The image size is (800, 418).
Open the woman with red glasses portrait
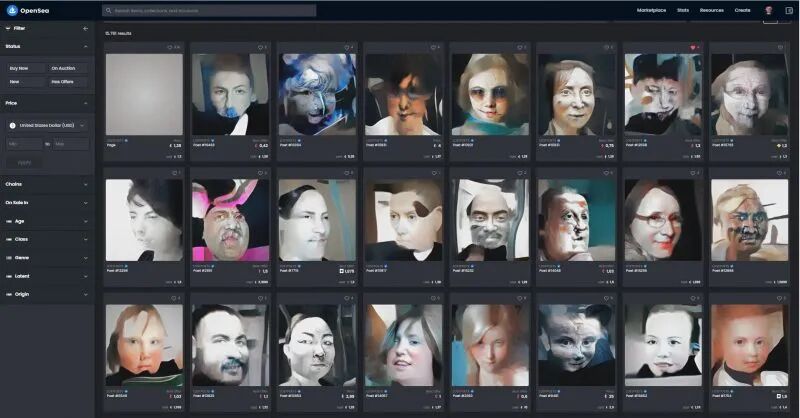coord(663,220)
